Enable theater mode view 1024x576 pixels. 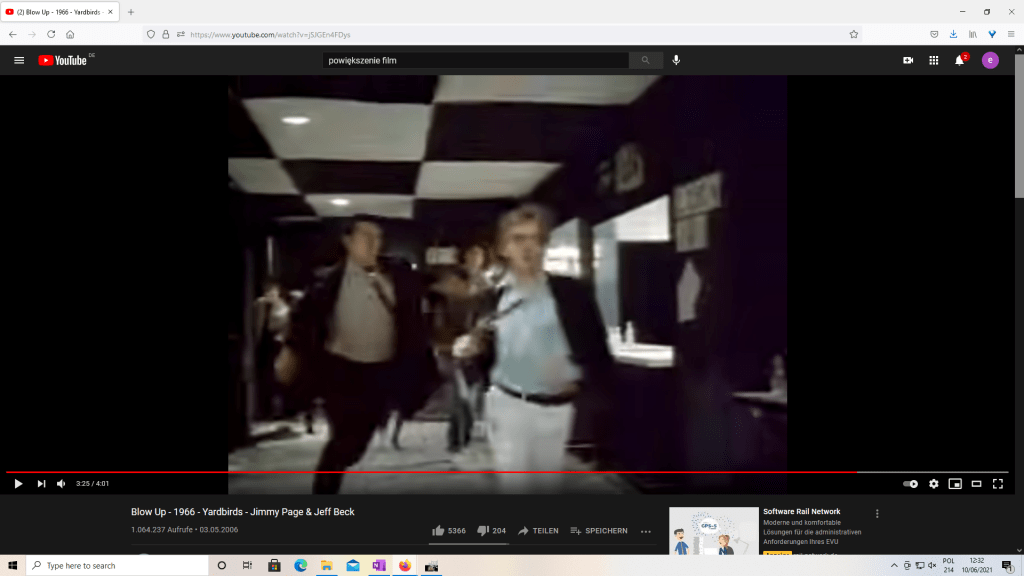[977, 484]
